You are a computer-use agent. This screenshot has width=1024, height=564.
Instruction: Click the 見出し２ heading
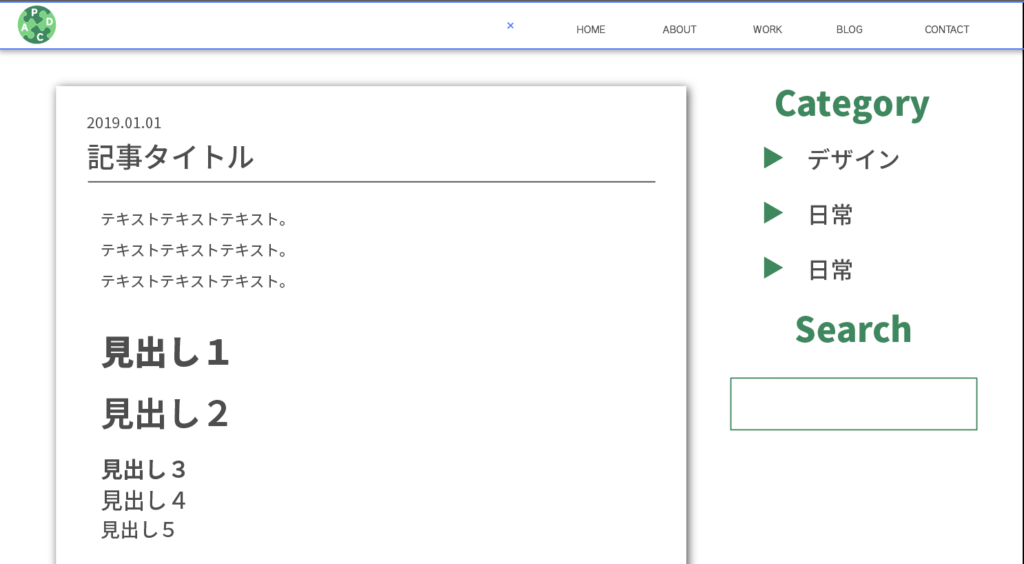coord(165,413)
